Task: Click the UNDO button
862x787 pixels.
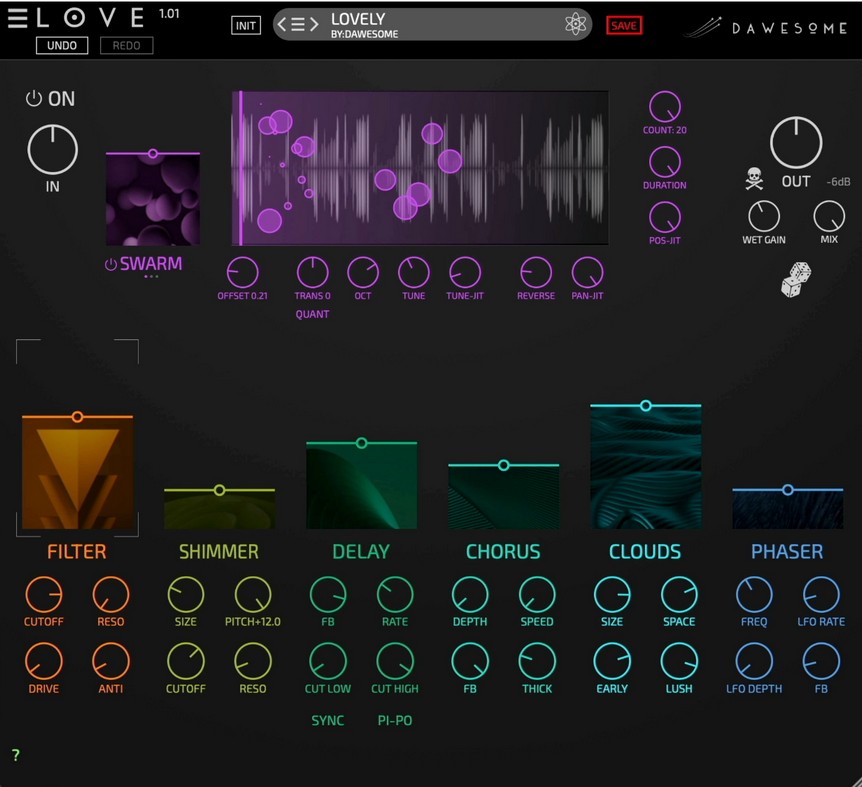Action: (x=62, y=46)
